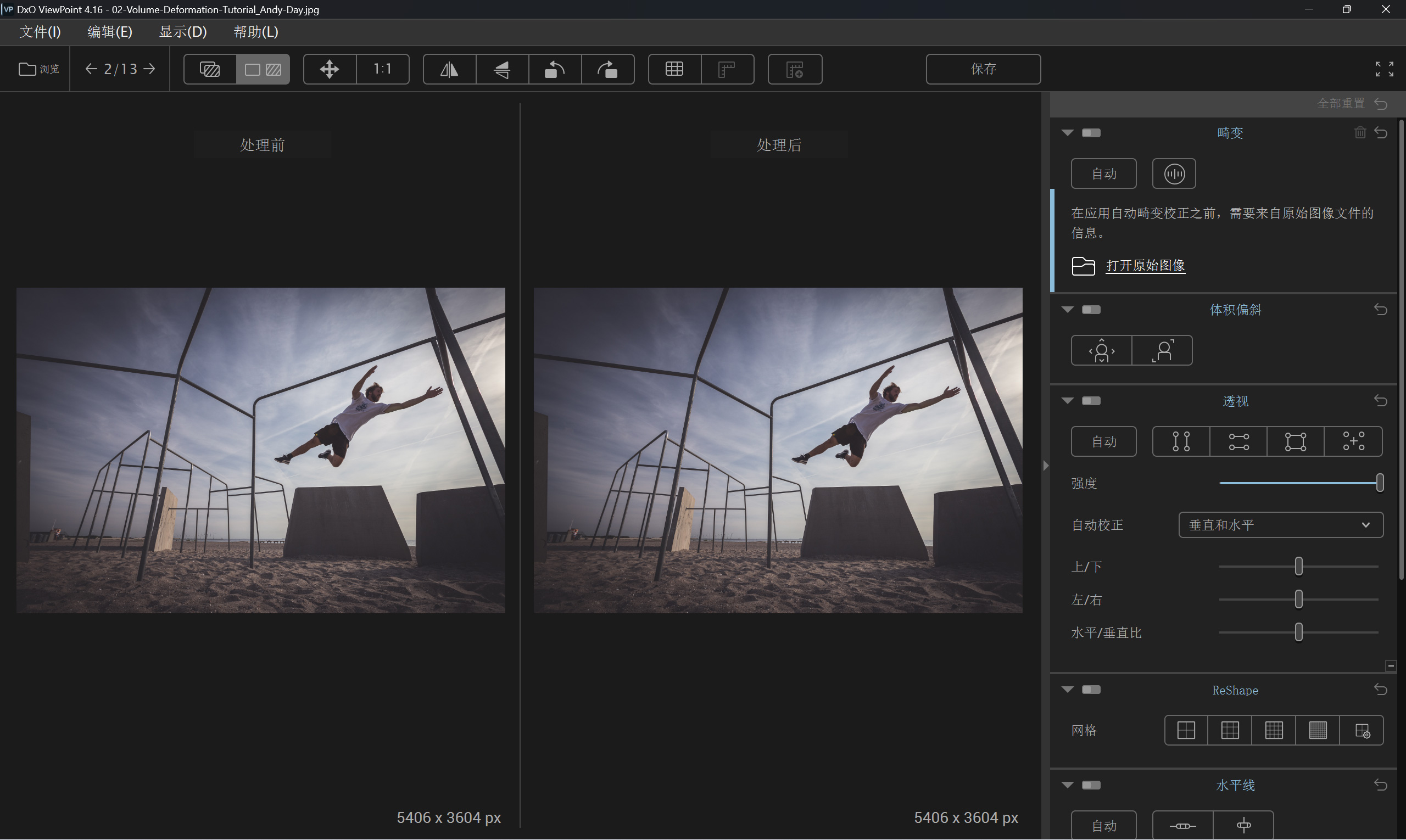Collapse the 水平线 panel section
Viewport: 1406px width, 840px height.
coord(1067,785)
